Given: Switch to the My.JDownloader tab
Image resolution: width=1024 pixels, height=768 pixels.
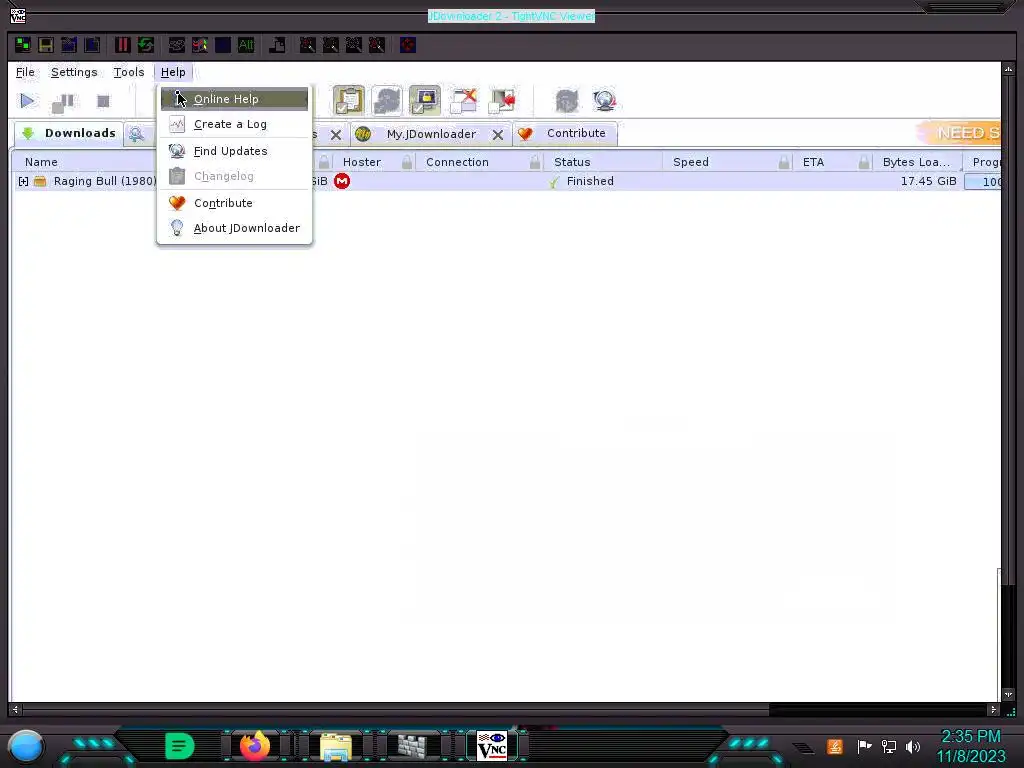Looking at the screenshot, I should (x=431, y=134).
